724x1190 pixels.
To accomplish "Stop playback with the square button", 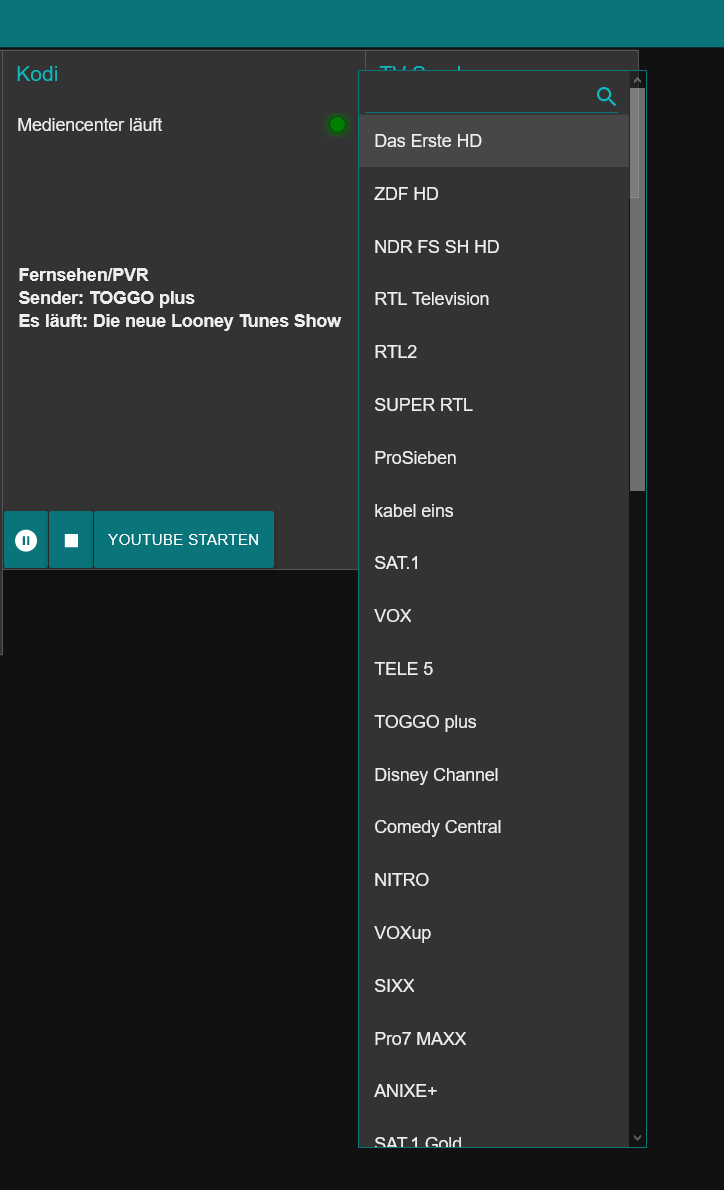I will [71, 540].
